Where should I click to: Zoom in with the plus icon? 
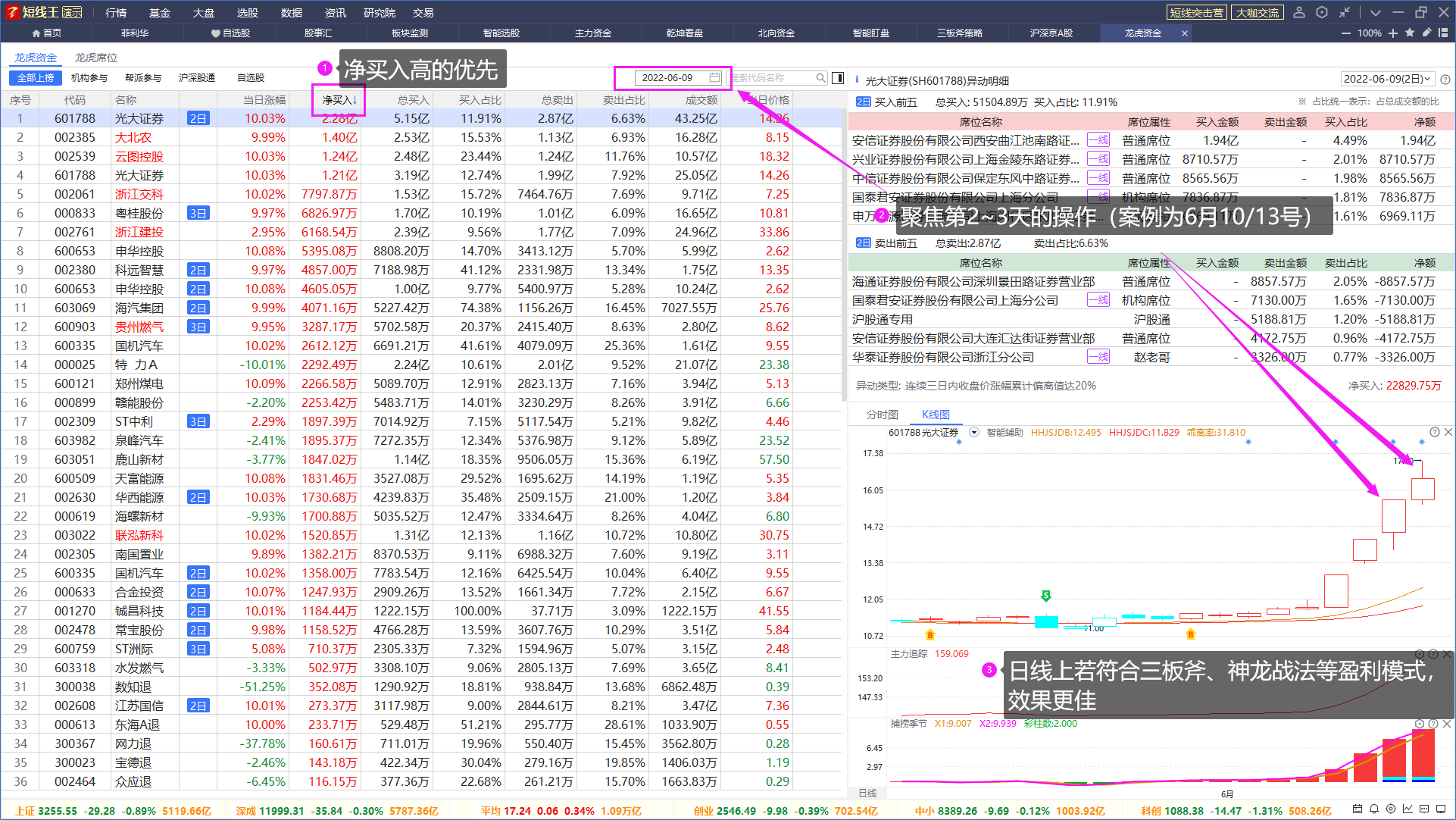[1393, 33]
